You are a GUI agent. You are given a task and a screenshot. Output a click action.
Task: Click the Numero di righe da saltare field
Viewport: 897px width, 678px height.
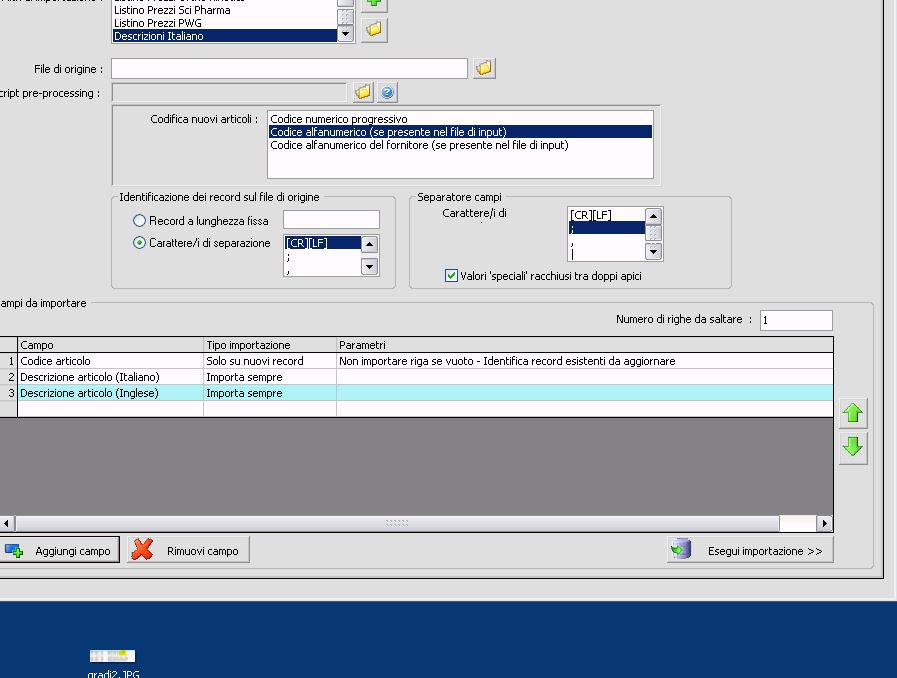(796, 320)
